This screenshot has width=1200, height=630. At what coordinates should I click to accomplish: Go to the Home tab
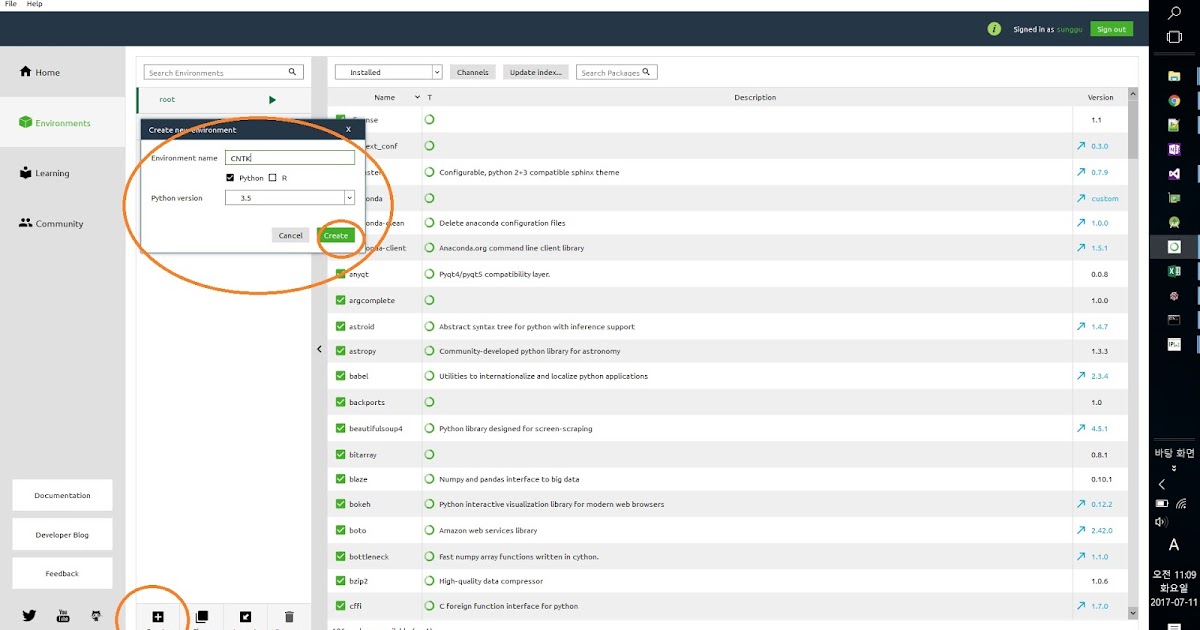62,72
